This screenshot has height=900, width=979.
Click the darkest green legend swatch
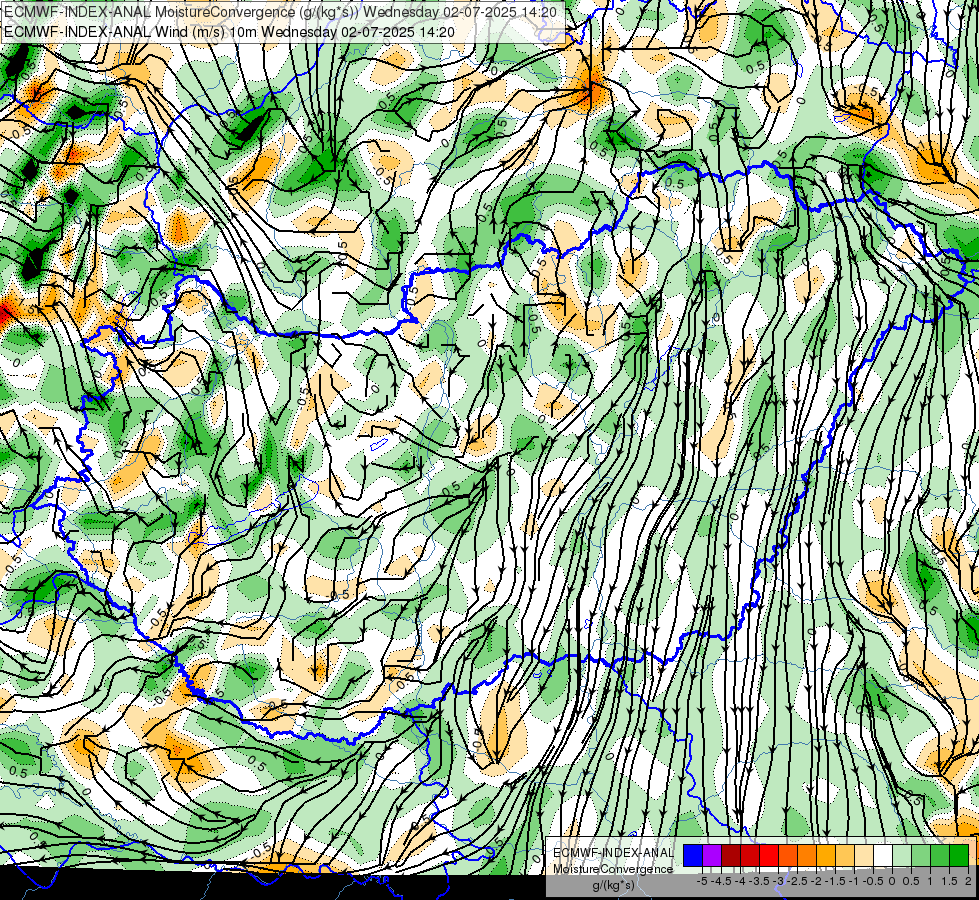tap(959, 856)
